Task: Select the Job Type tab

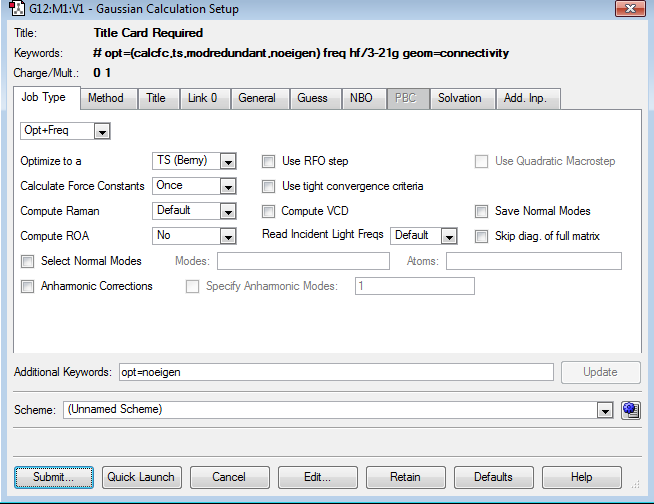Action: coord(47,98)
